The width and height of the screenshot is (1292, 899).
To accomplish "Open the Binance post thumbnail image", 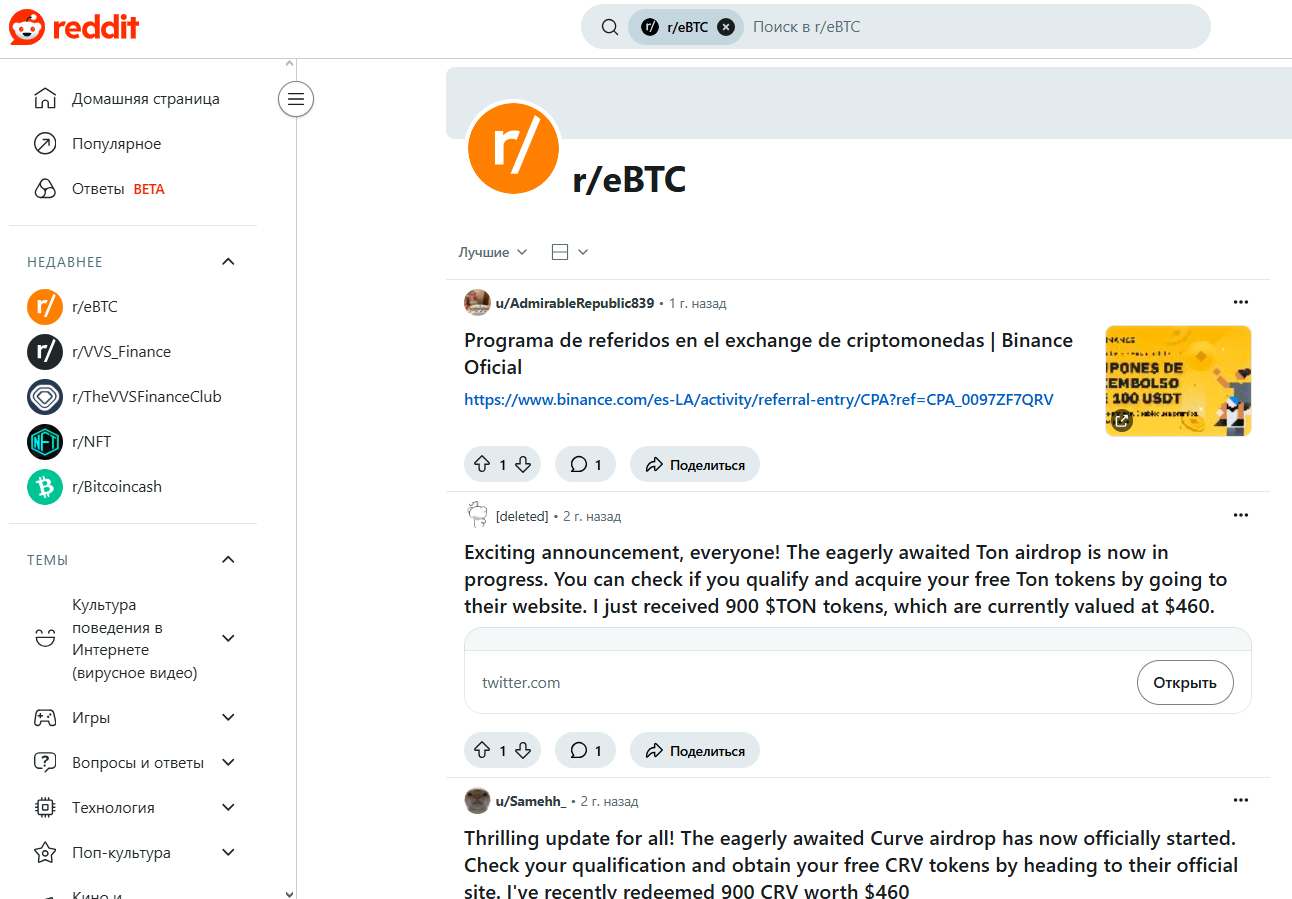I will pos(1178,381).
